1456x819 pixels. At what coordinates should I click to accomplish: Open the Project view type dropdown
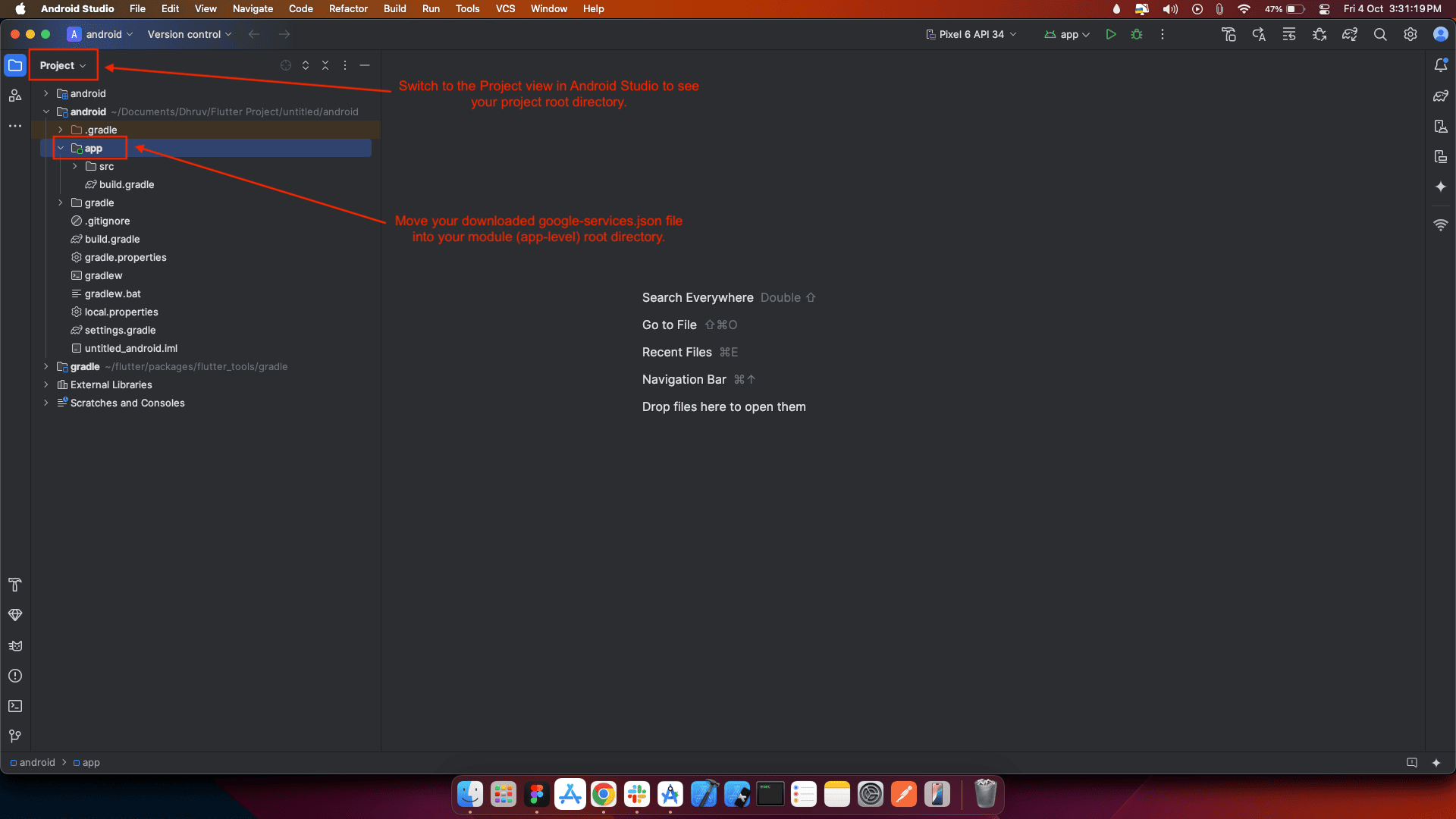pyautogui.click(x=64, y=65)
